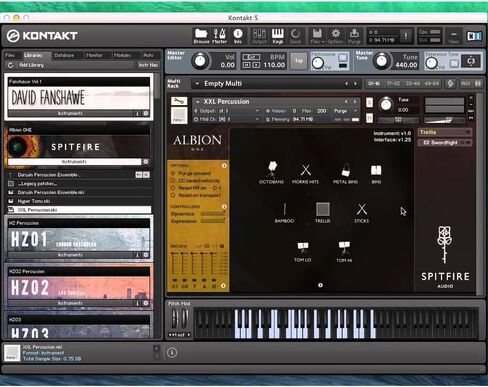The width and height of the screenshot is (488, 387).
Task: Toggle the instrument Mute M button
Action: click(369, 118)
